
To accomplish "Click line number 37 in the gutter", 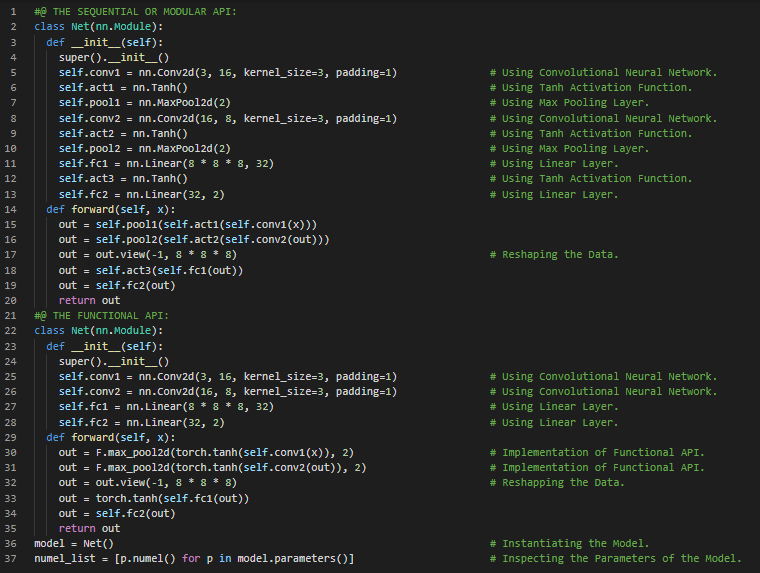I will (x=12, y=558).
